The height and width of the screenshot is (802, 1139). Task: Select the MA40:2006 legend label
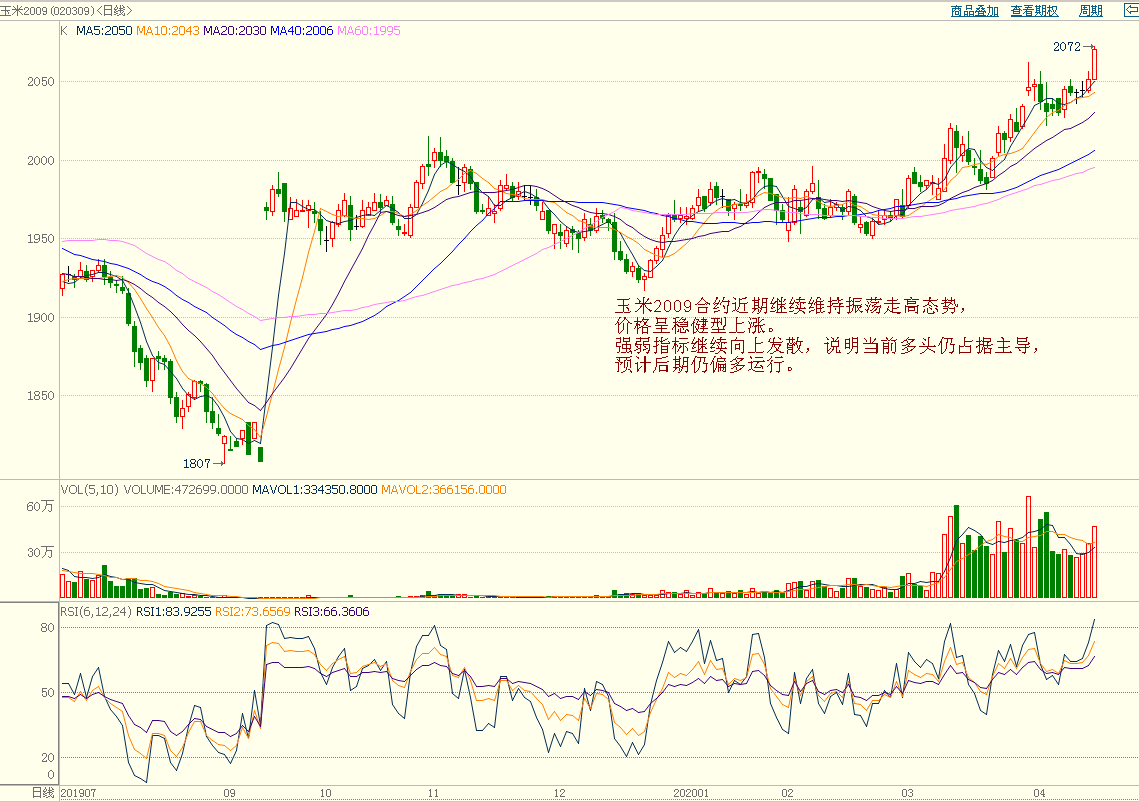(x=301, y=31)
